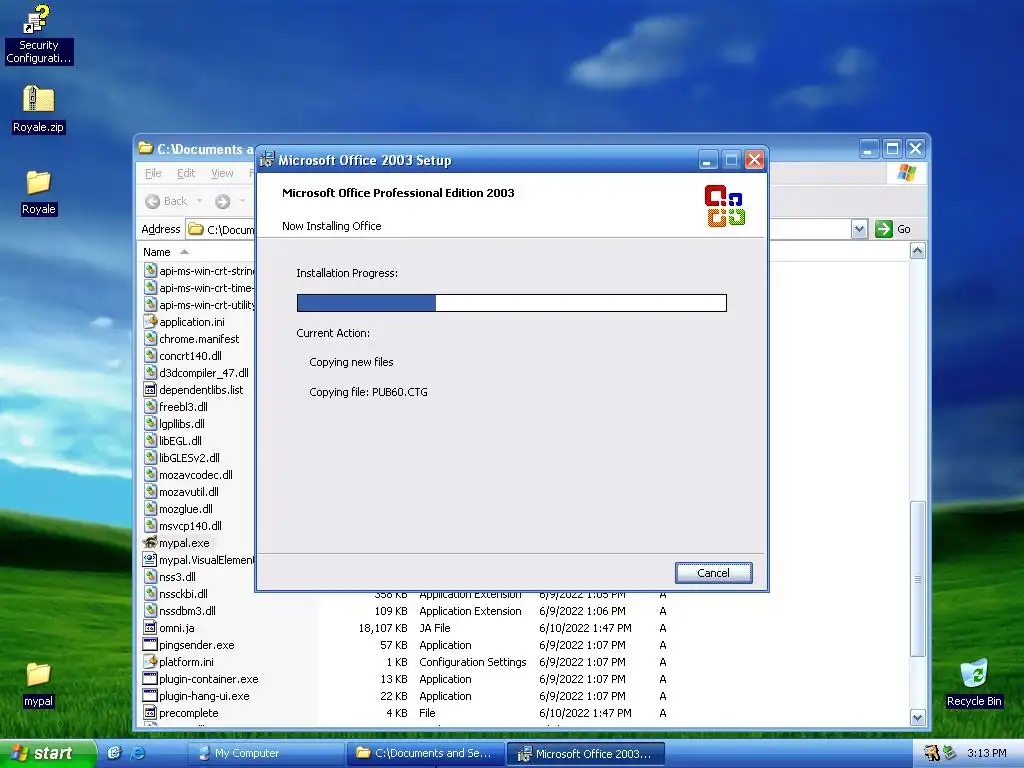Select freebl3.dll file
This screenshot has height=768, width=1024.
(176, 407)
